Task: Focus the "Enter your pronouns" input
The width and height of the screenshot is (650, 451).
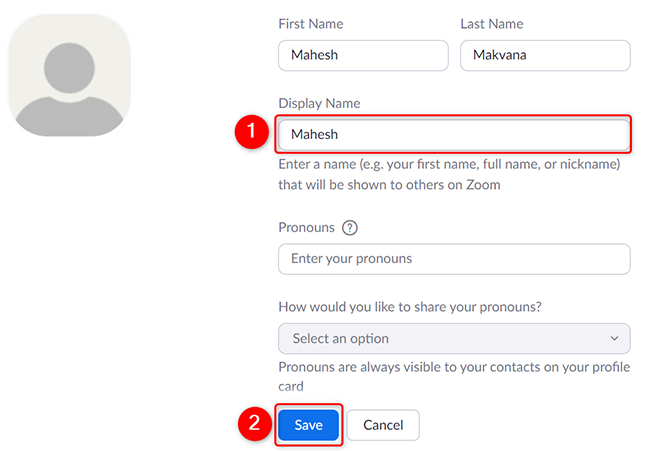Action: click(454, 259)
